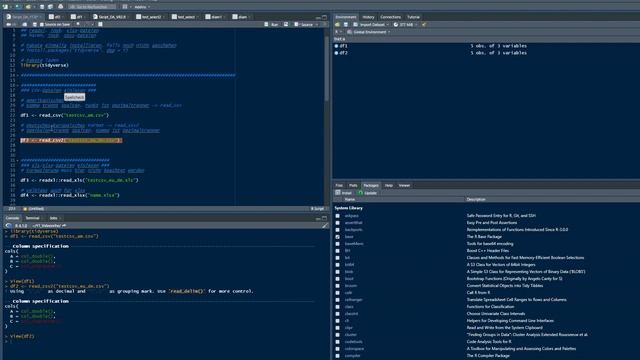Click the New File icon in main toolbar
This screenshot has height=360, width=640.
[x=5, y=7]
